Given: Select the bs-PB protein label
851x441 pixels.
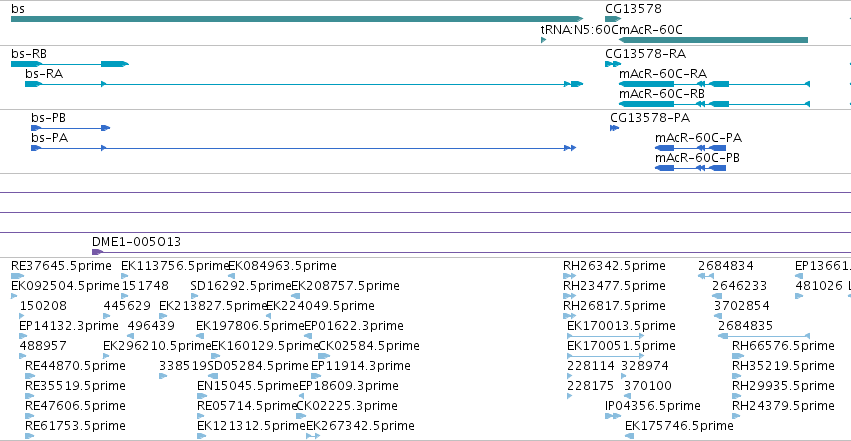Looking at the screenshot, I should [x=48, y=118].
